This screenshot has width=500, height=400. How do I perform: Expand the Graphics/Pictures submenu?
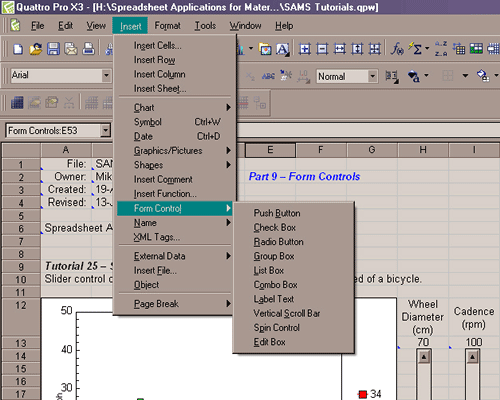click(174, 150)
